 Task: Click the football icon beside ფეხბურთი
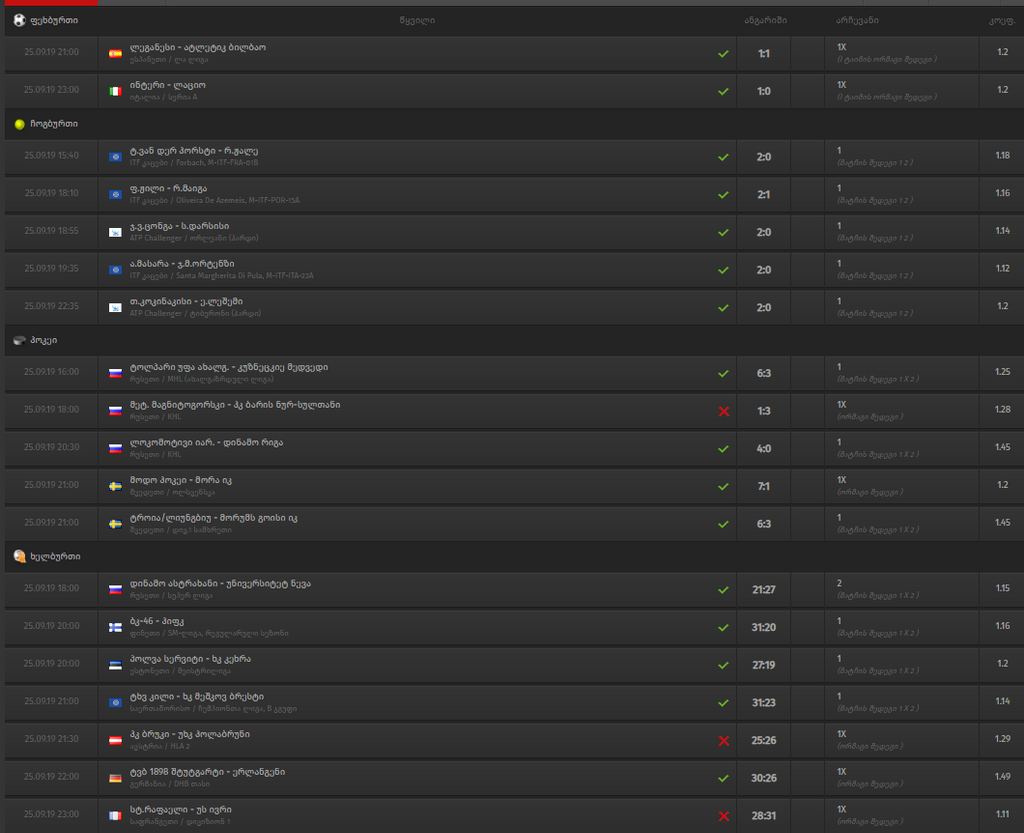(x=20, y=20)
